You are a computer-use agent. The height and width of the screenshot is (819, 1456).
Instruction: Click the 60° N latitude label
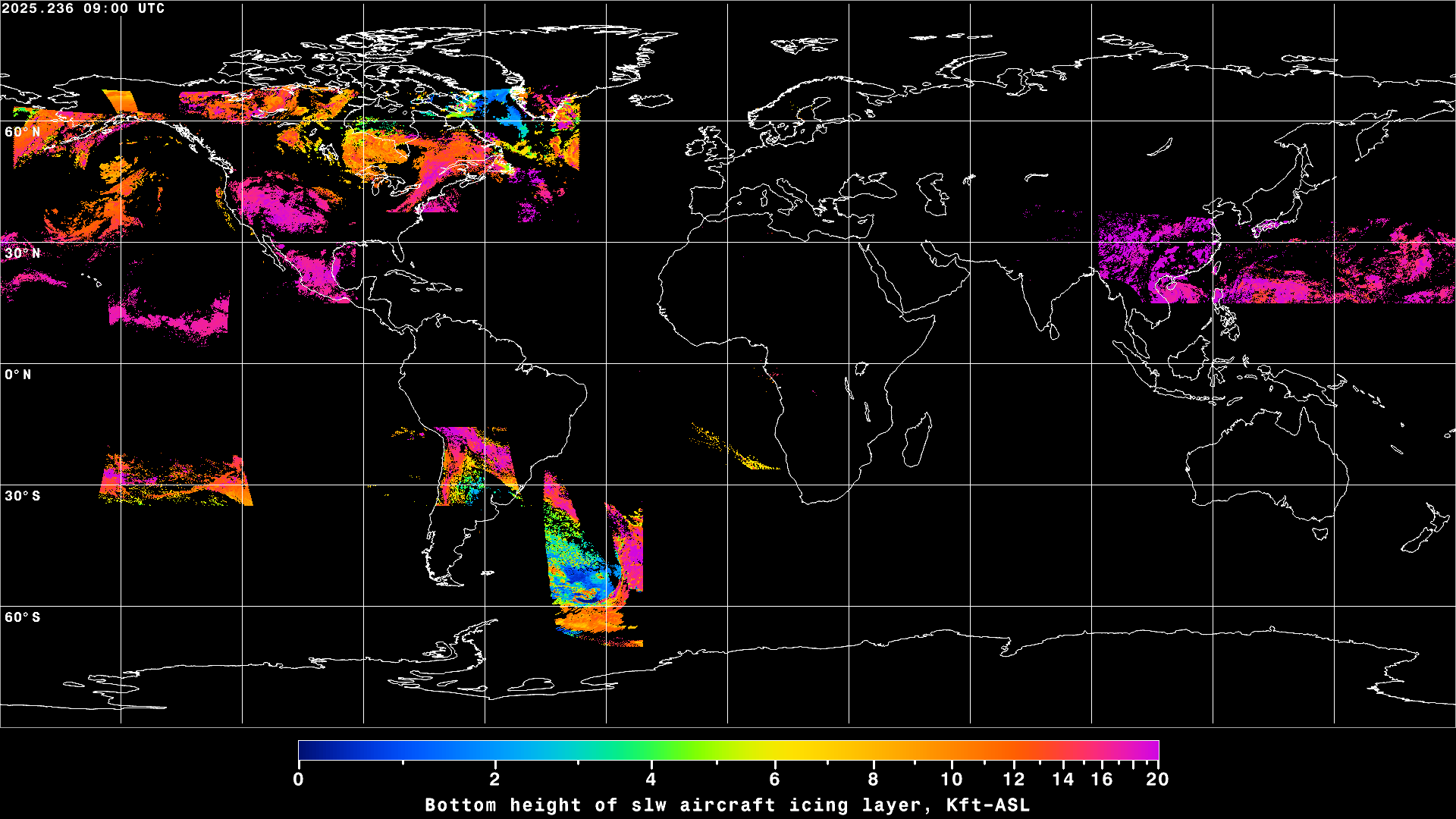pos(22,132)
